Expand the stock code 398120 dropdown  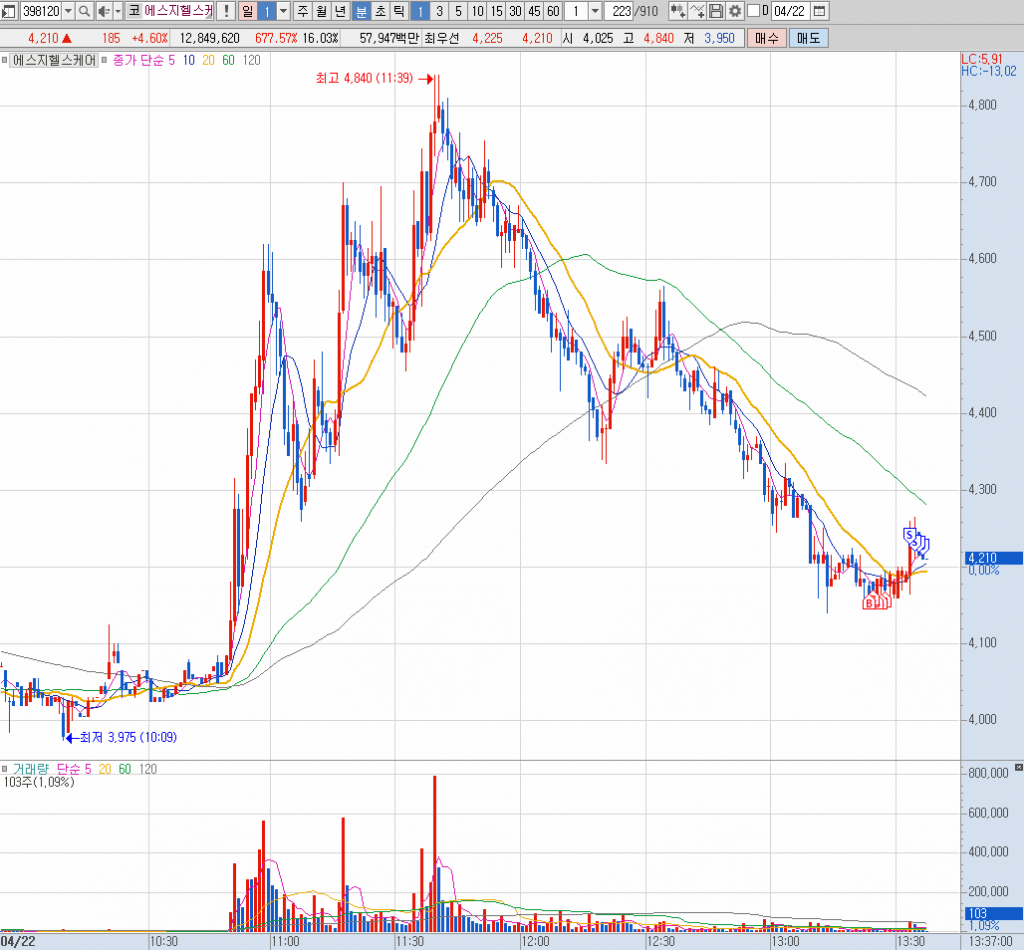[x=68, y=11]
